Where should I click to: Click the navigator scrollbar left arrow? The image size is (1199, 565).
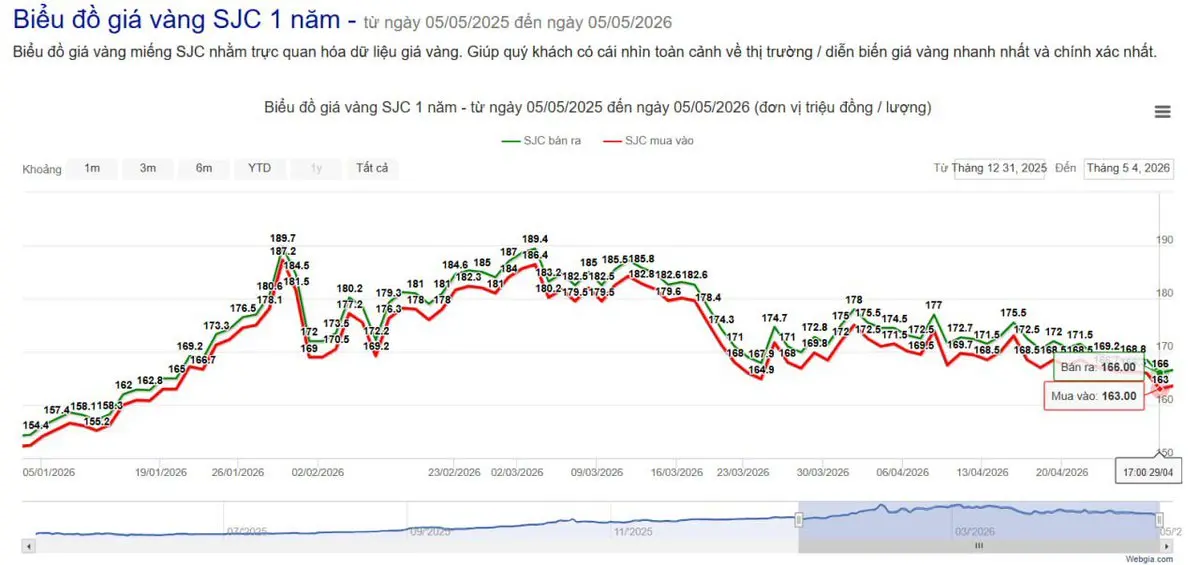[x=29, y=547]
